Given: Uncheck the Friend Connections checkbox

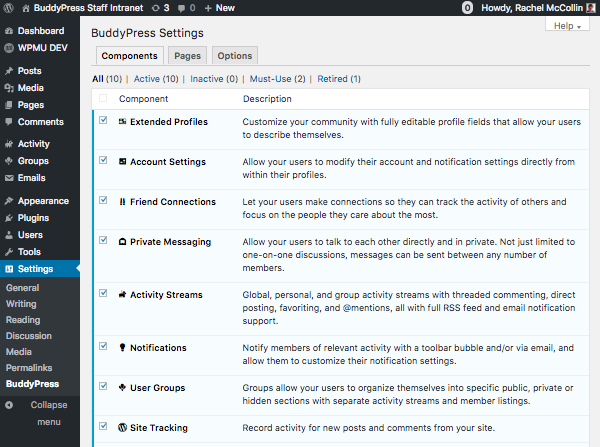Looking at the screenshot, I should [x=103, y=200].
